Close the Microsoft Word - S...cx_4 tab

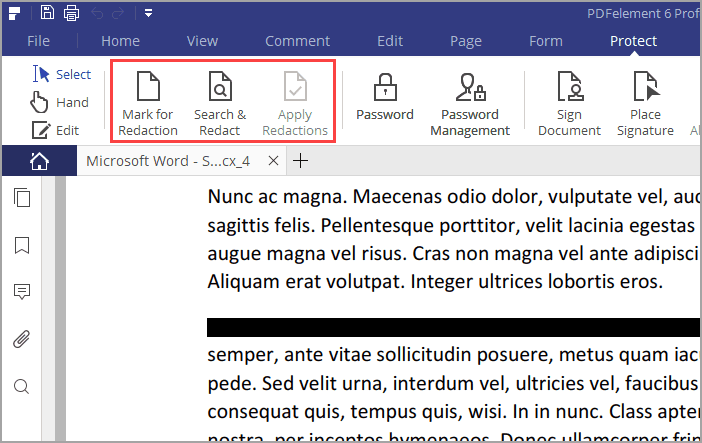273,160
